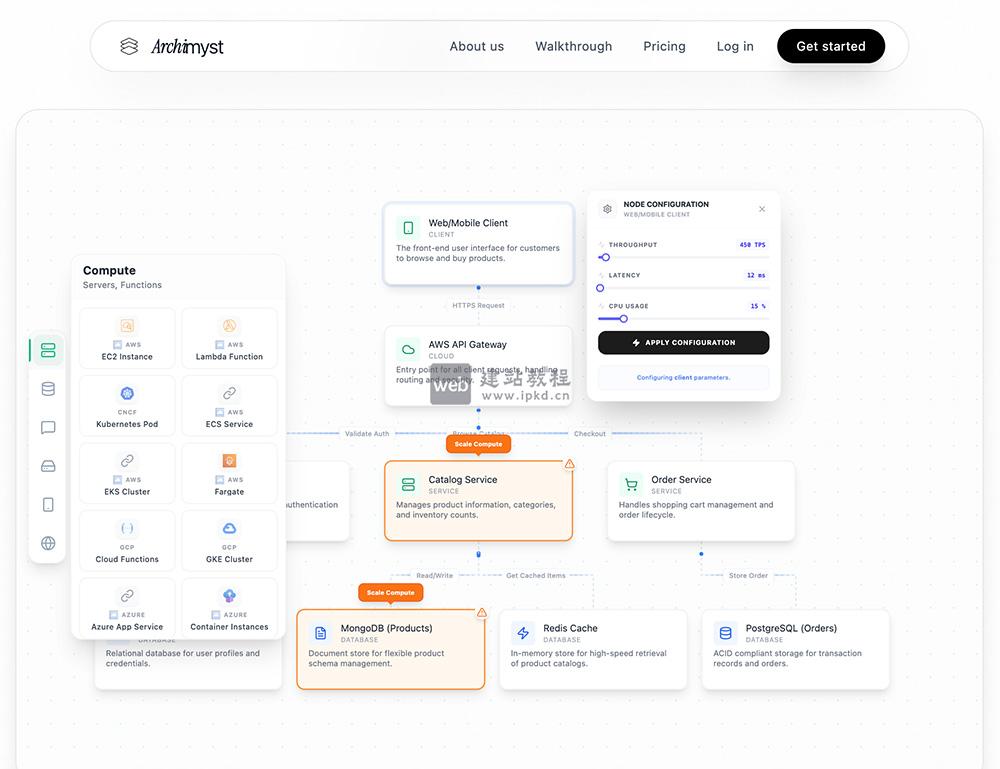Select the CNCF Kubernetes Pod node
This screenshot has width=1000, height=769.
(127, 405)
